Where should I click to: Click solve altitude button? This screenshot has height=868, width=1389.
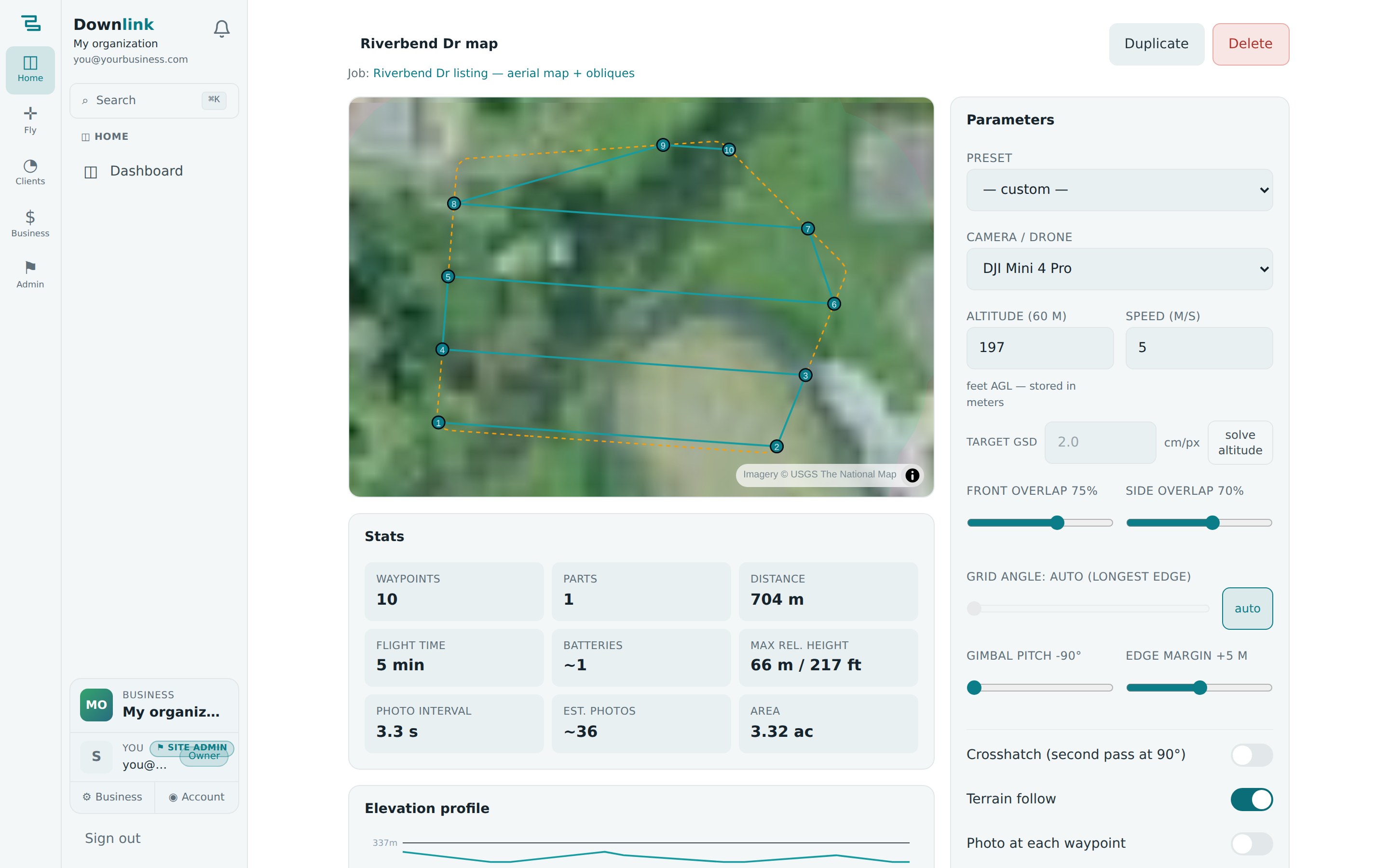click(1240, 443)
